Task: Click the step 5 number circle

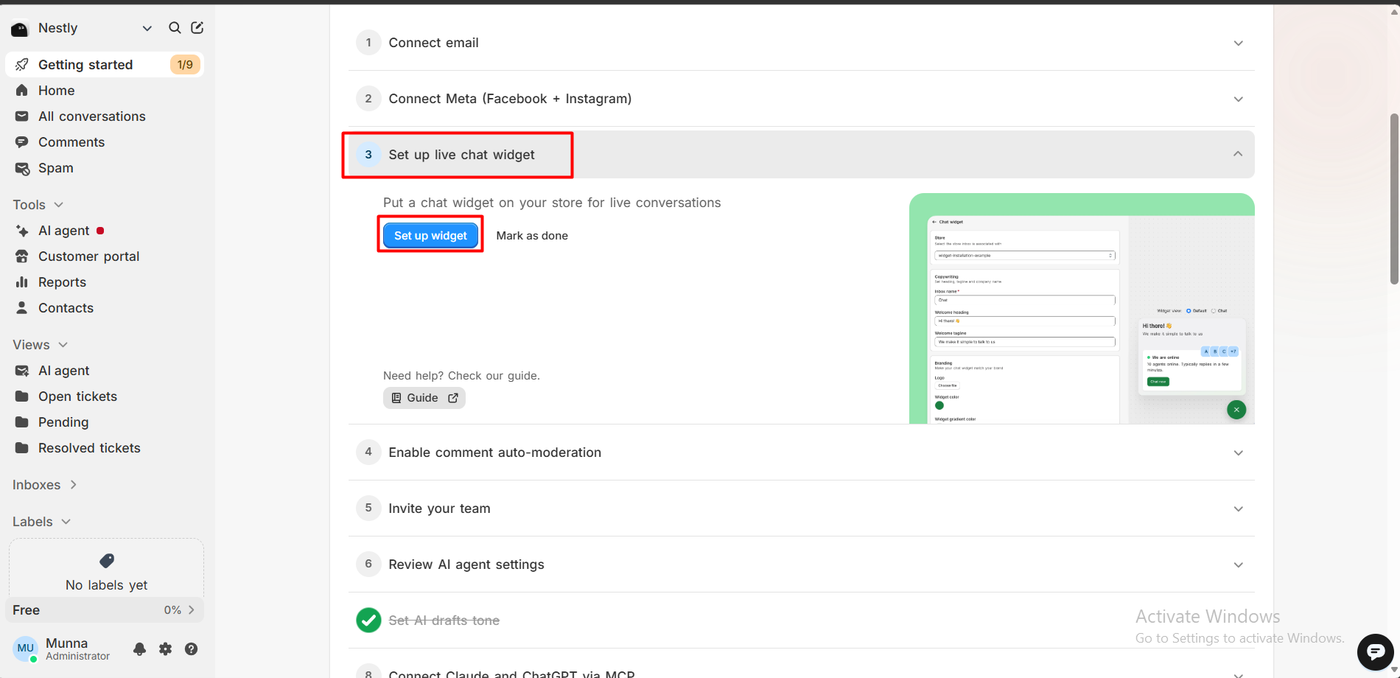Action: coord(368,508)
